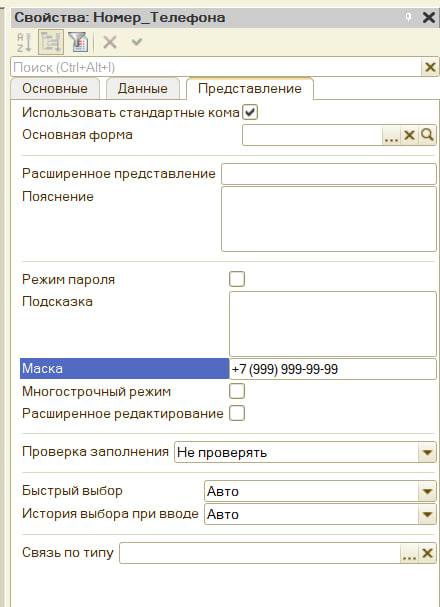Click the cancel edit X toolbar icon
The width and height of the screenshot is (440, 607).
[110, 42]
